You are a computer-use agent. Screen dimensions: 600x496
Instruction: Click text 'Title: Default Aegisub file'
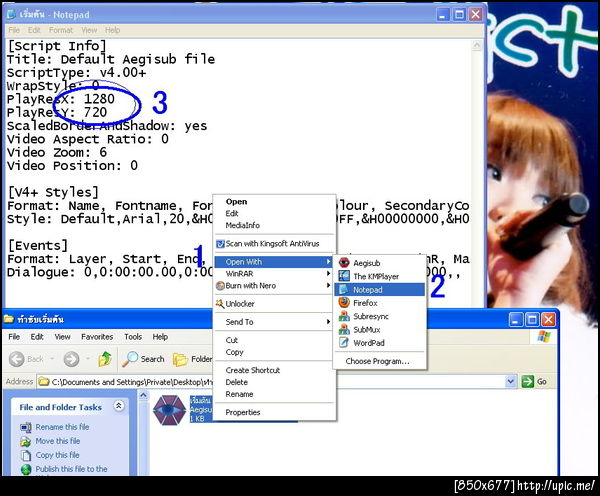point(111,59)
